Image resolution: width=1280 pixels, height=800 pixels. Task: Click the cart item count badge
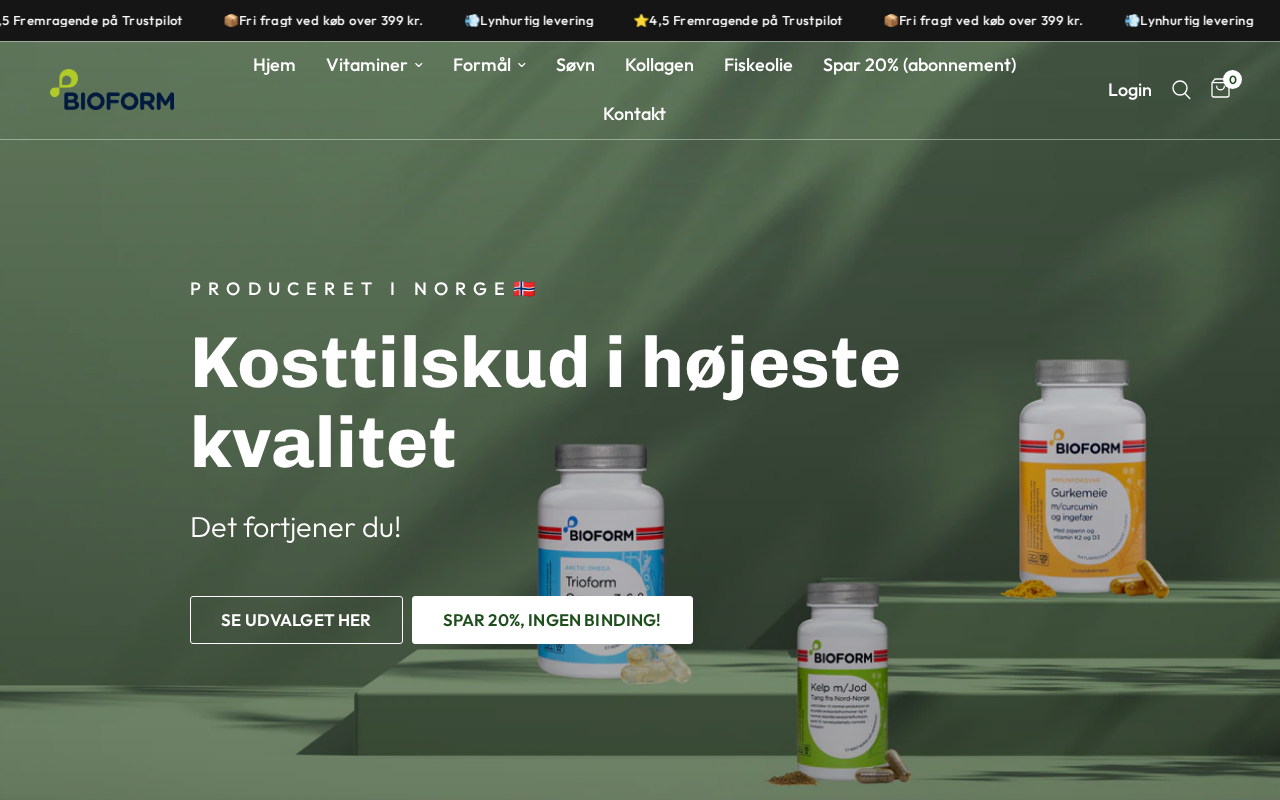[x=1233, y=80]
